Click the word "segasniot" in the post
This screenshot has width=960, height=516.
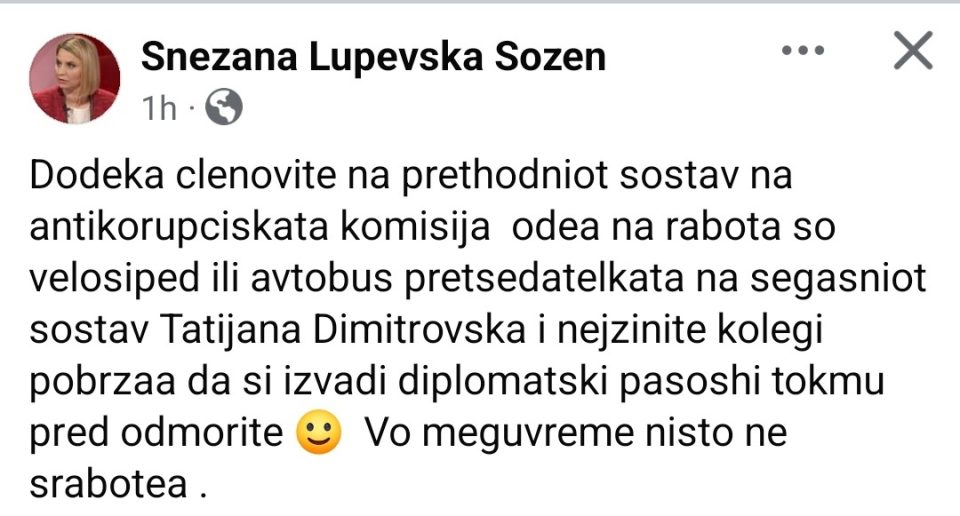838,279
